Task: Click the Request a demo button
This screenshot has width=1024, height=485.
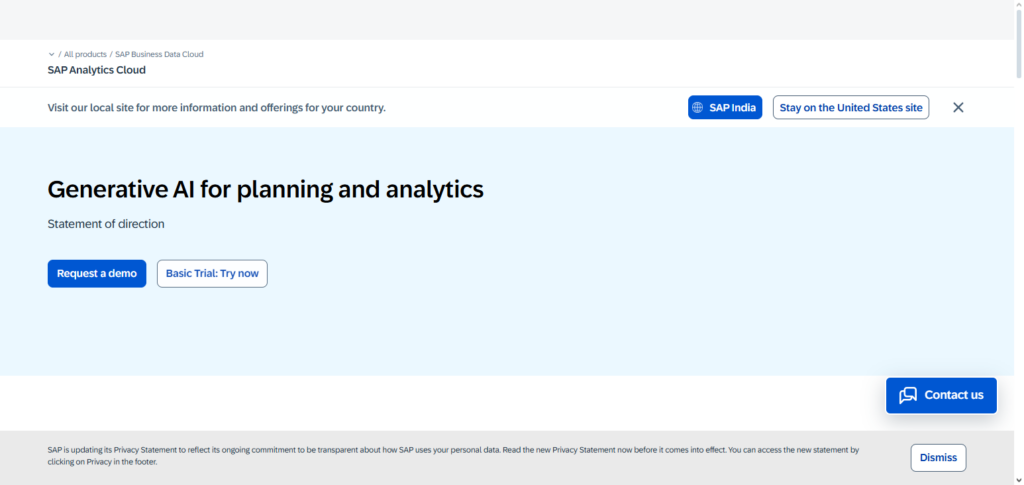Action: 97,274
